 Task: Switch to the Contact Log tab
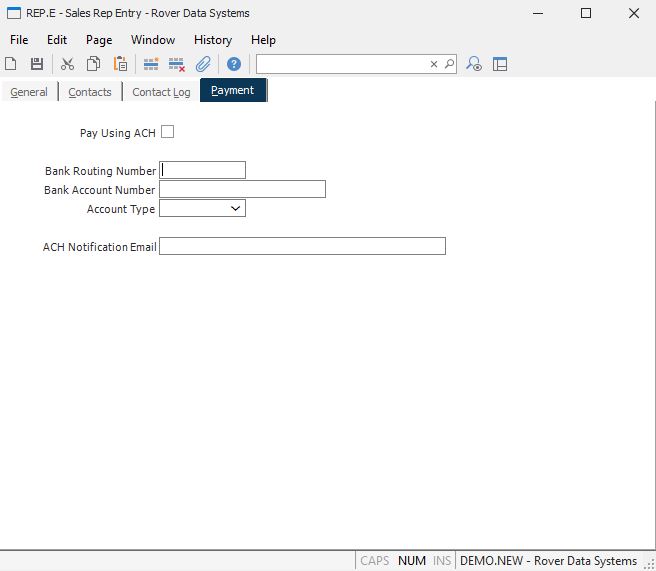tap(160, 92)
